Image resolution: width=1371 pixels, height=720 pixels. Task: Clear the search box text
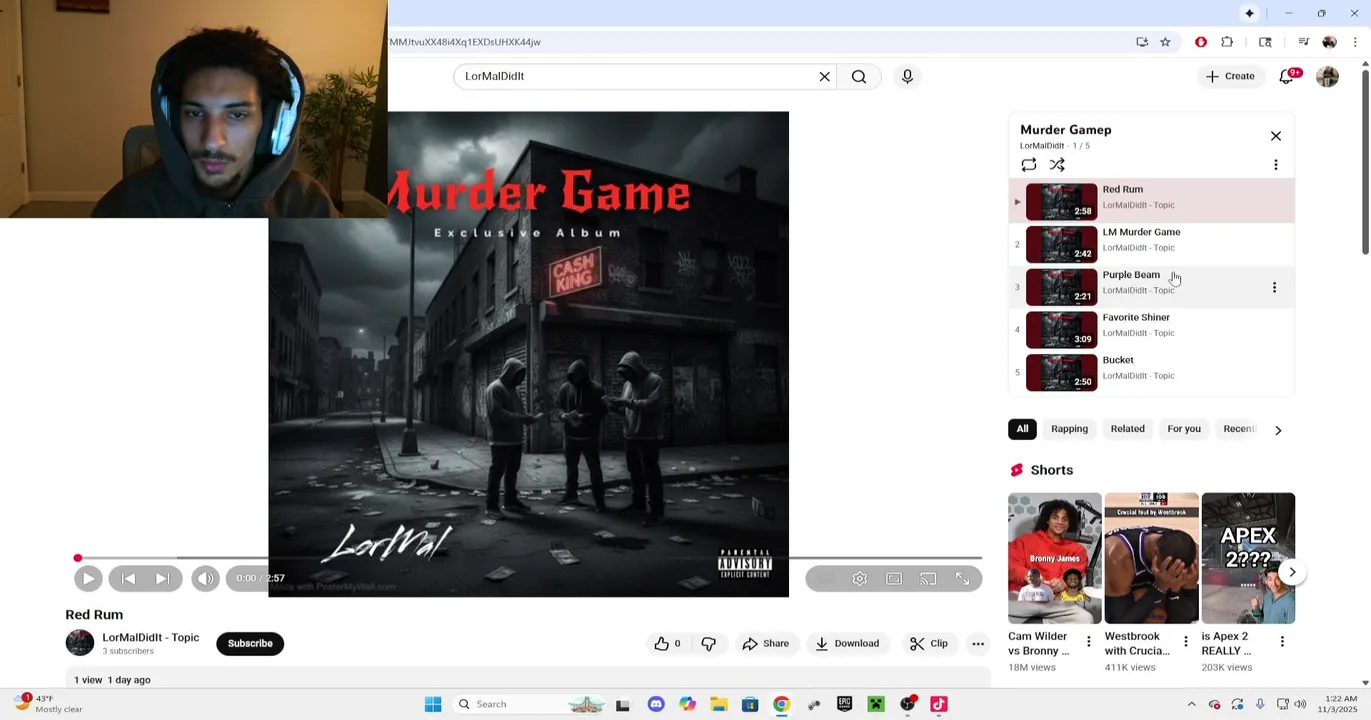click(x=824, y=77)
